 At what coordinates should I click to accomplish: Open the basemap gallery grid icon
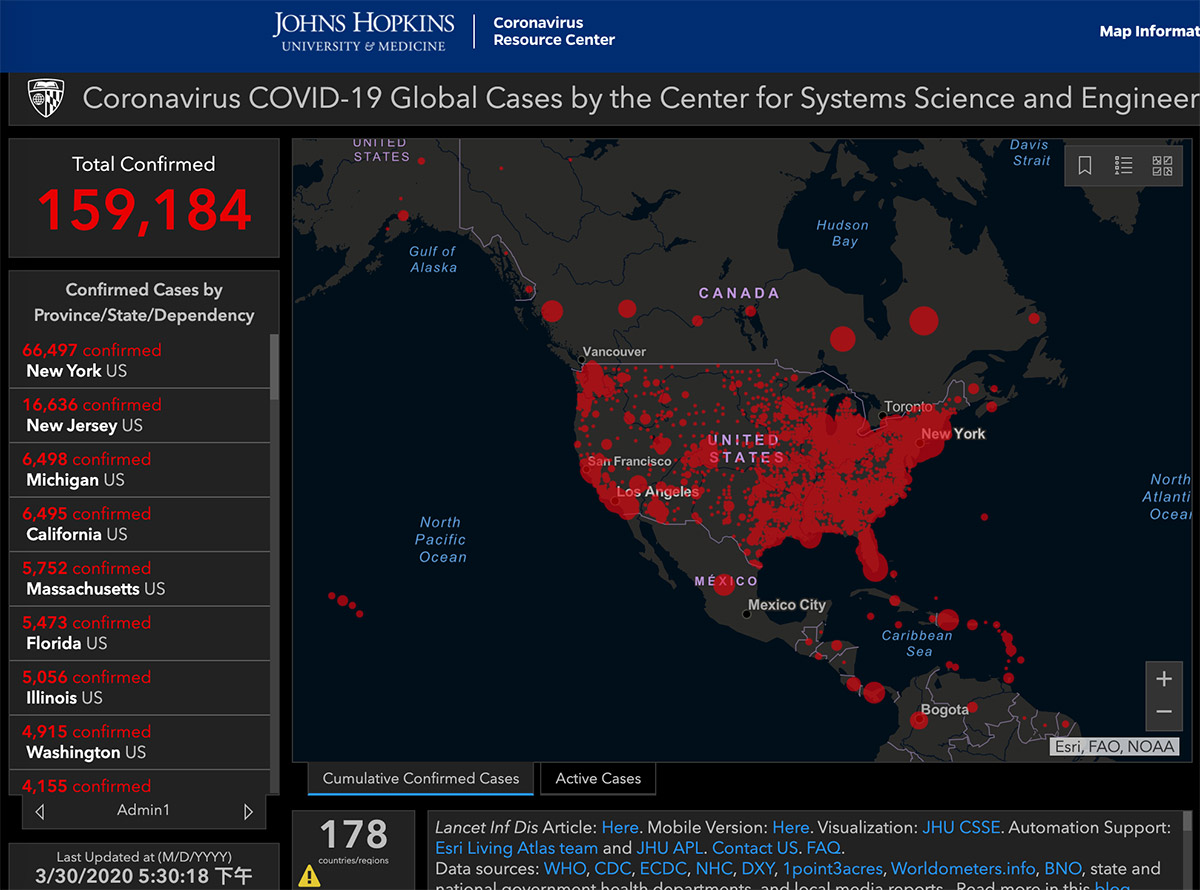coord(1162,166)
